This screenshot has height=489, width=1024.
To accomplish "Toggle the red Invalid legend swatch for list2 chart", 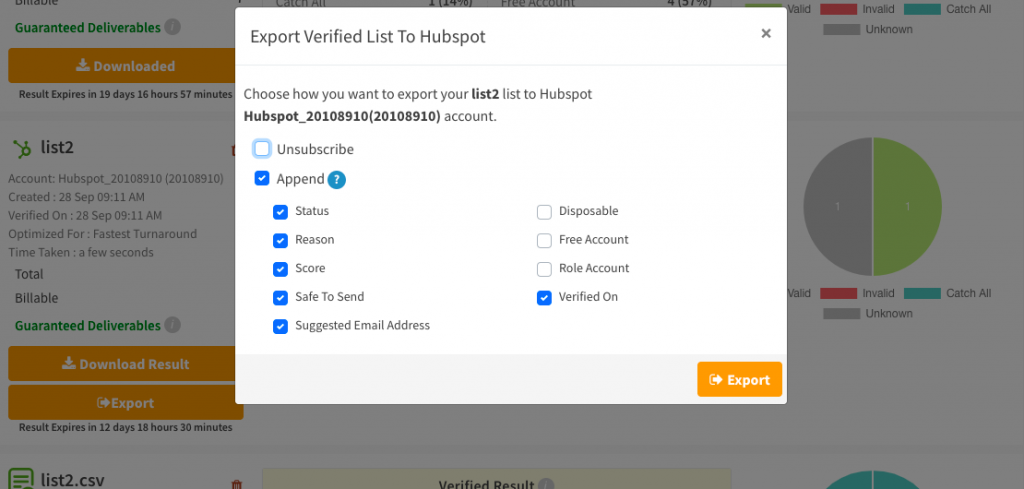I will (838, 293).
